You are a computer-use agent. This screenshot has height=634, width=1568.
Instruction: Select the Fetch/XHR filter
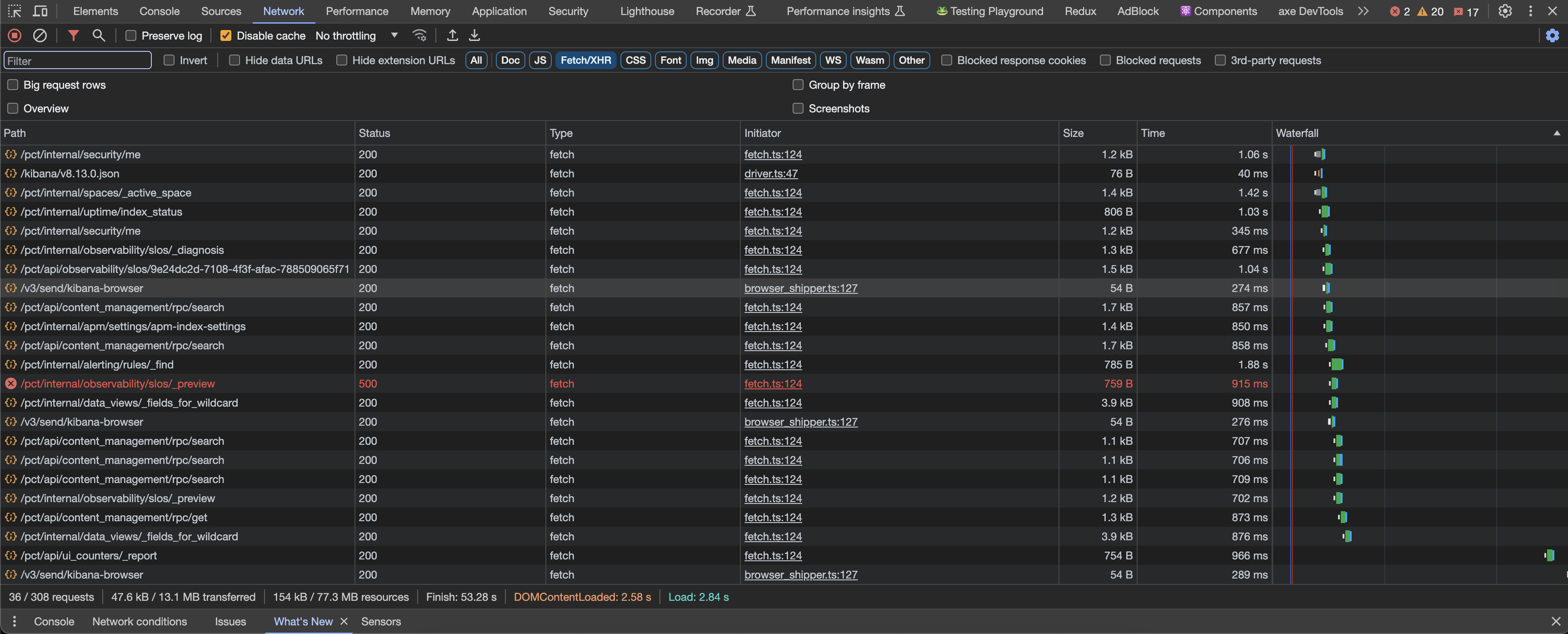[585, 60]
